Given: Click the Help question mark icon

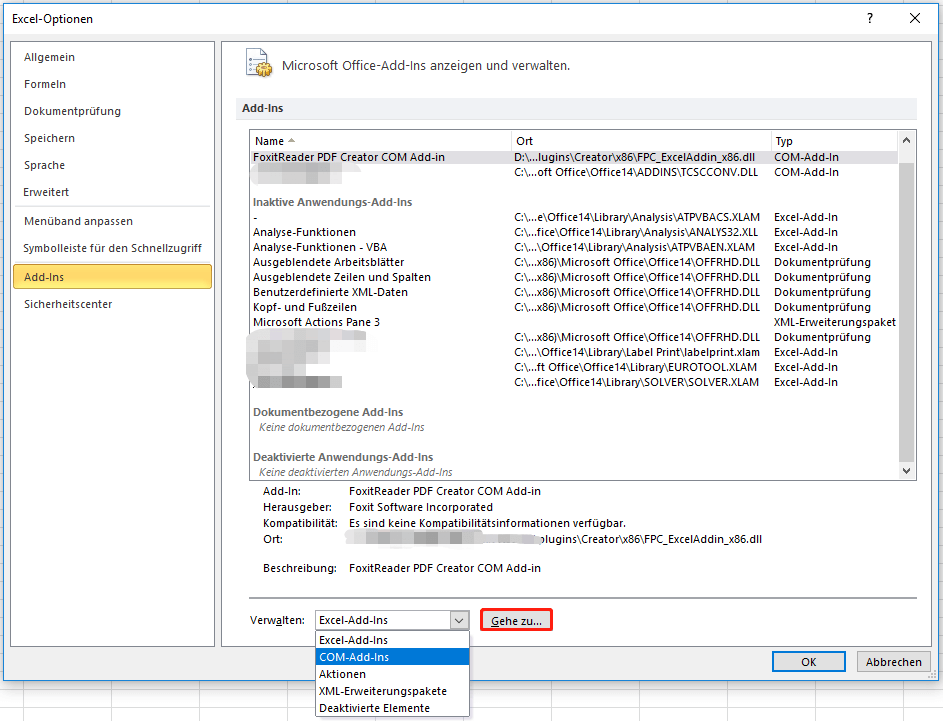Looking at the screenshot, I should point(870,18).
